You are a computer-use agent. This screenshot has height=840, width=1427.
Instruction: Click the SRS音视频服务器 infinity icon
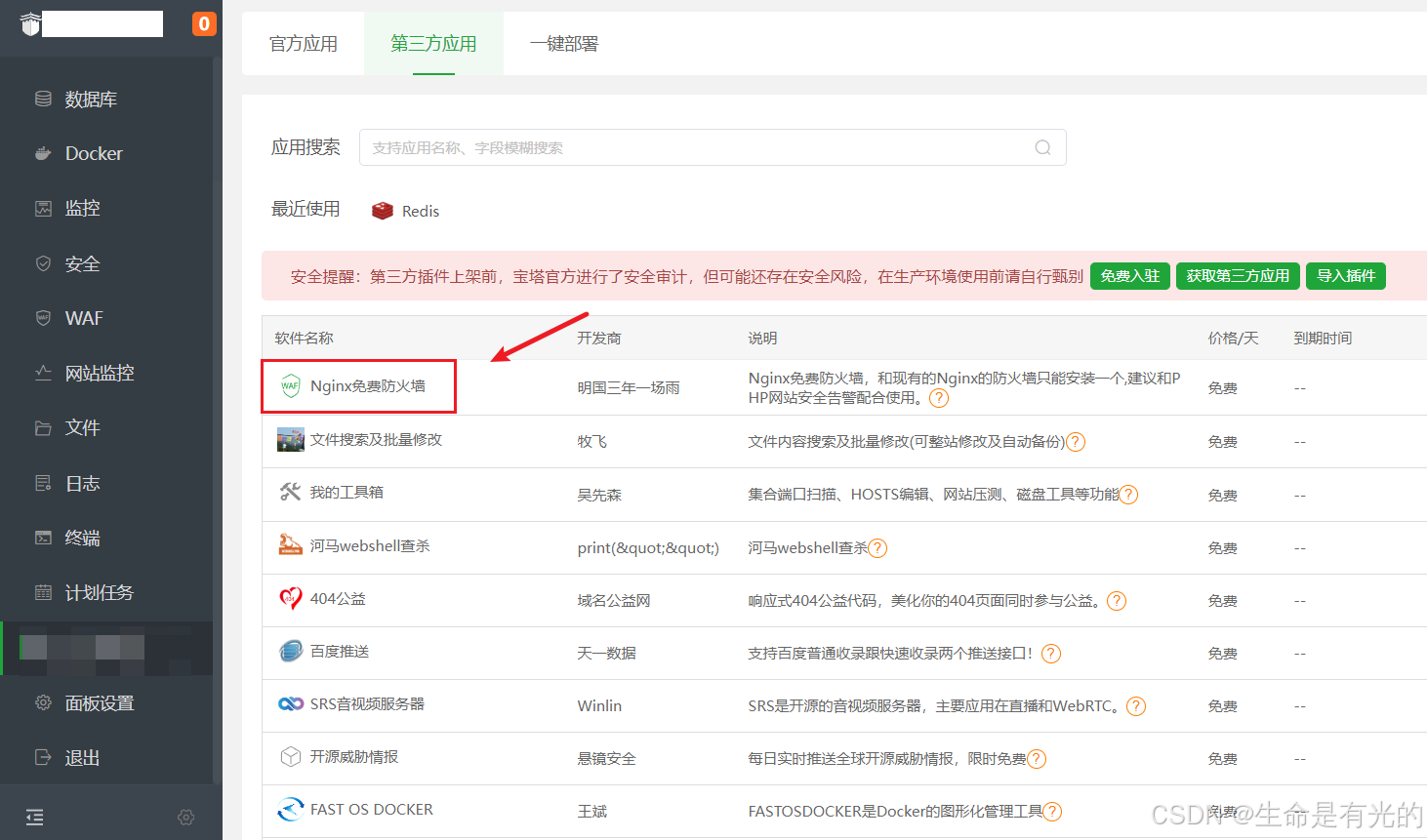coord(290,703)
